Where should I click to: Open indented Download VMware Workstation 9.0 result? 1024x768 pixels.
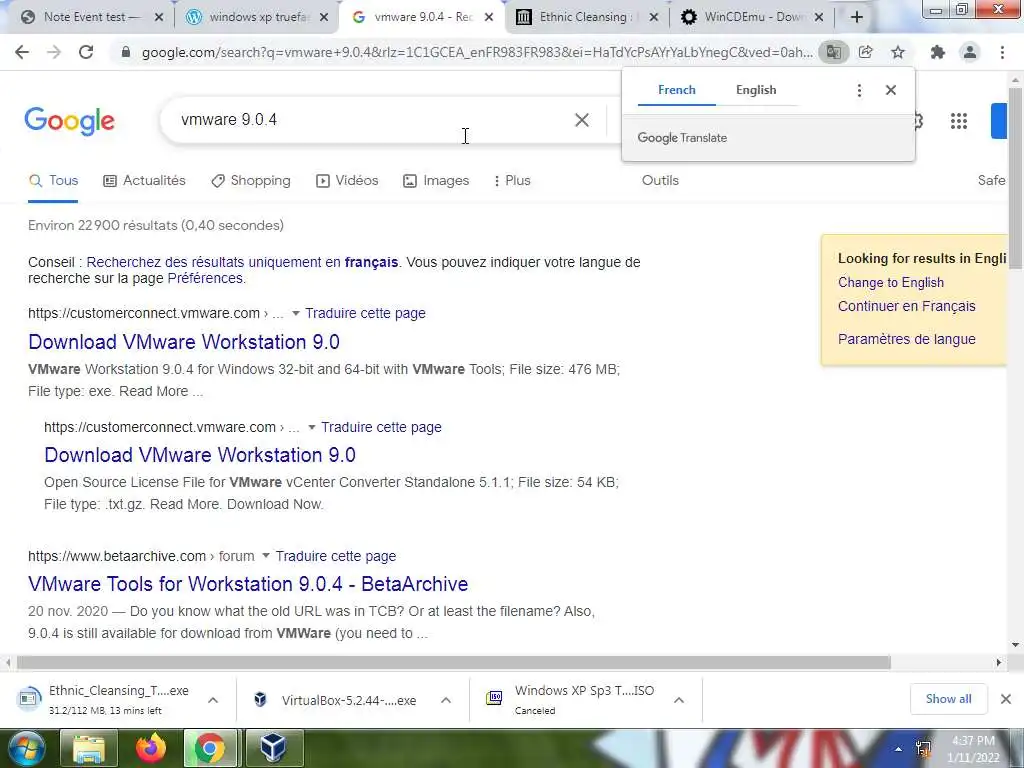coord(200,455)
